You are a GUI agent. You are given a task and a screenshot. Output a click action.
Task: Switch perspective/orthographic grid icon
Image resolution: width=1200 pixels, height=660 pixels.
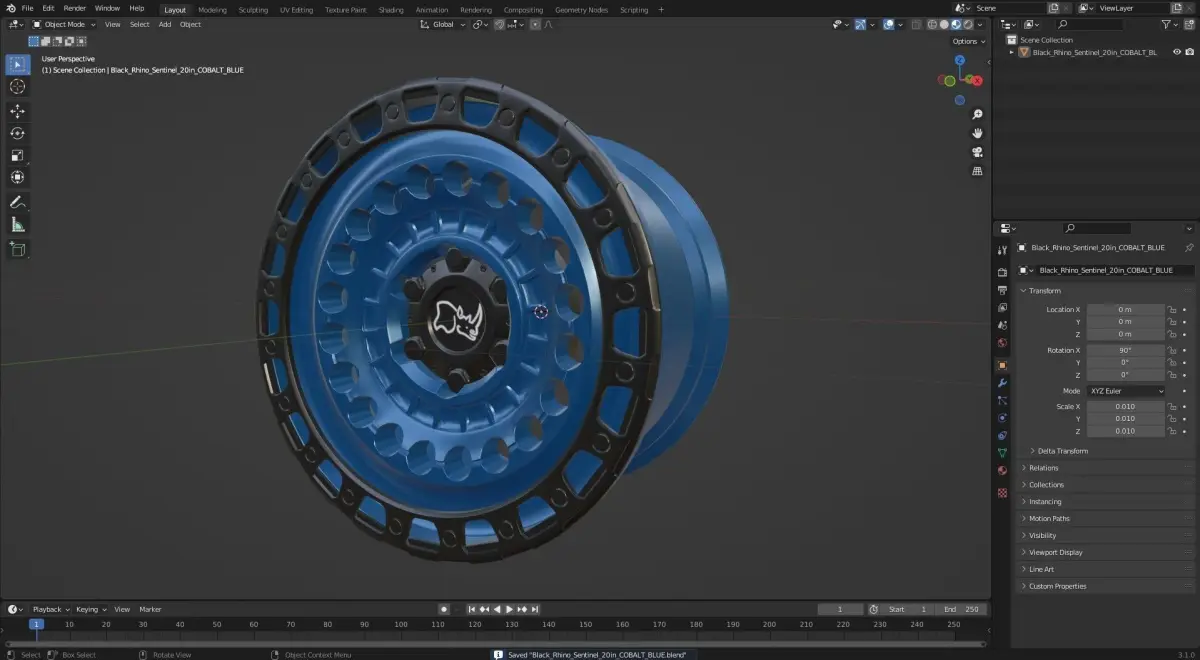[x=977, y=171]
